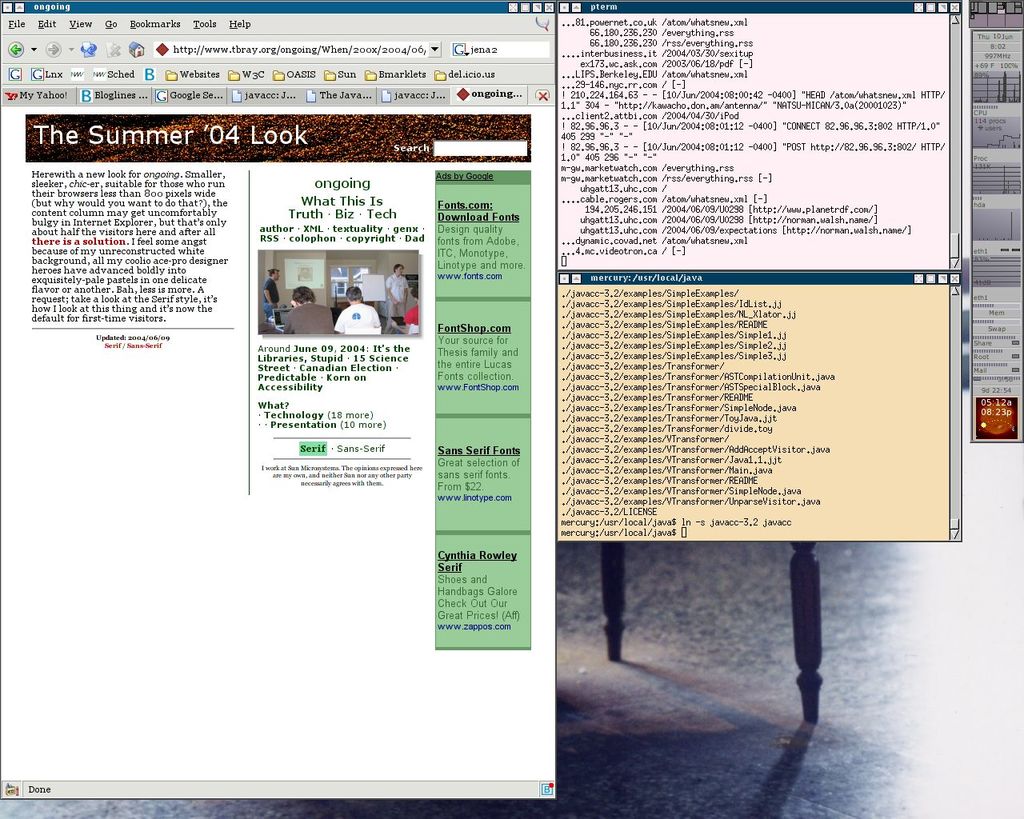Click the status bar icon left of Done
Image resolution: width=1024 pixels, height=819 pixels.
point(12,789)
